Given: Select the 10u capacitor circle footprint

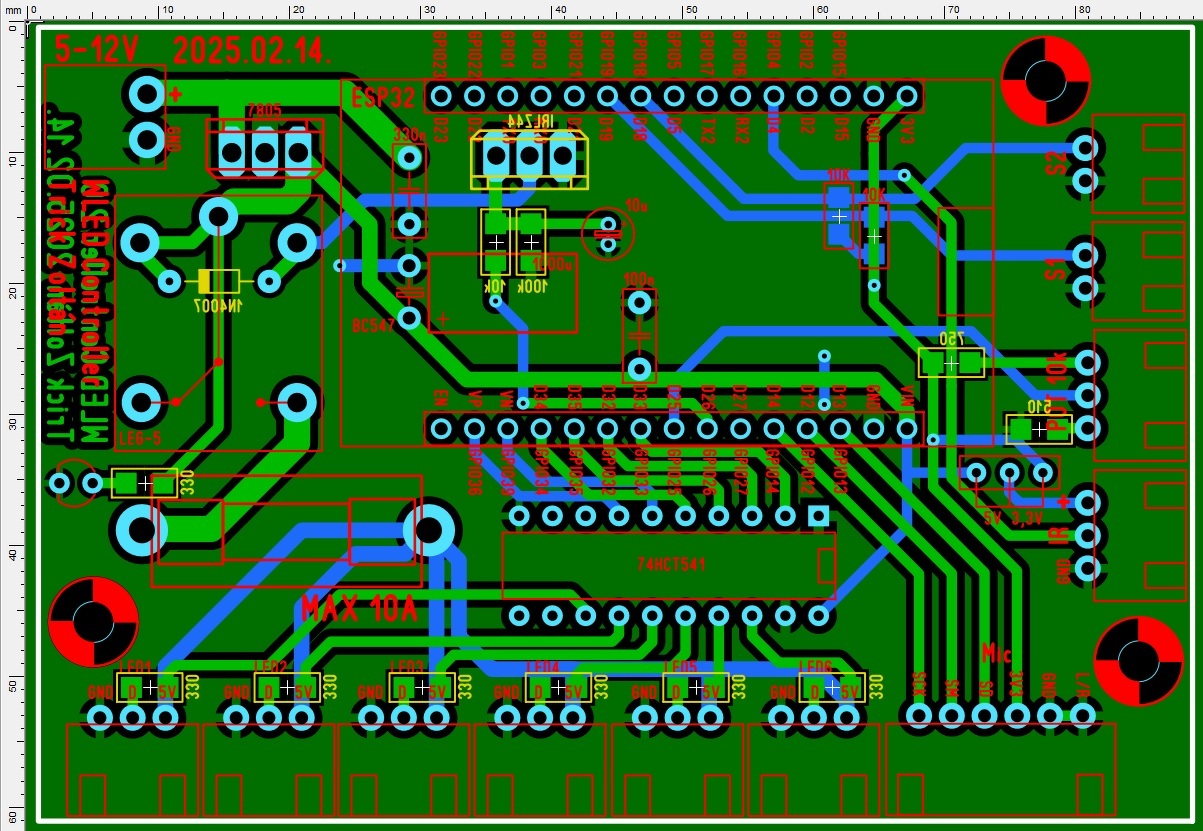Looking at the screenshot, I should point(608,237).
